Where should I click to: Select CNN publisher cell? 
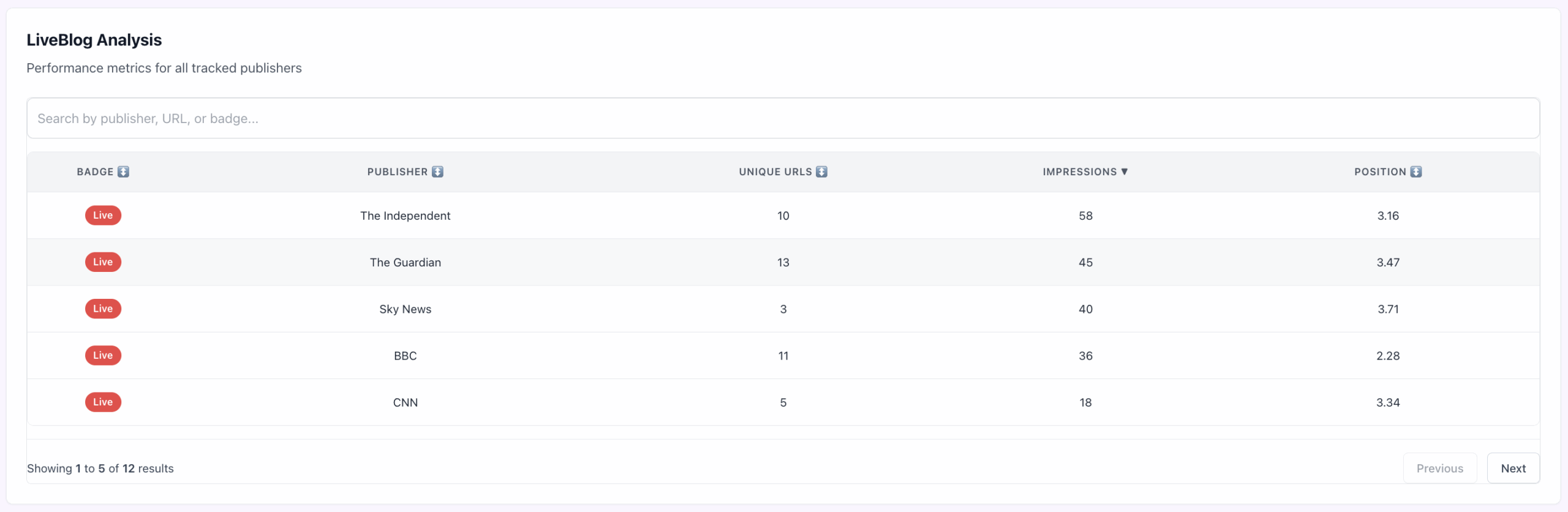point(405,402)
